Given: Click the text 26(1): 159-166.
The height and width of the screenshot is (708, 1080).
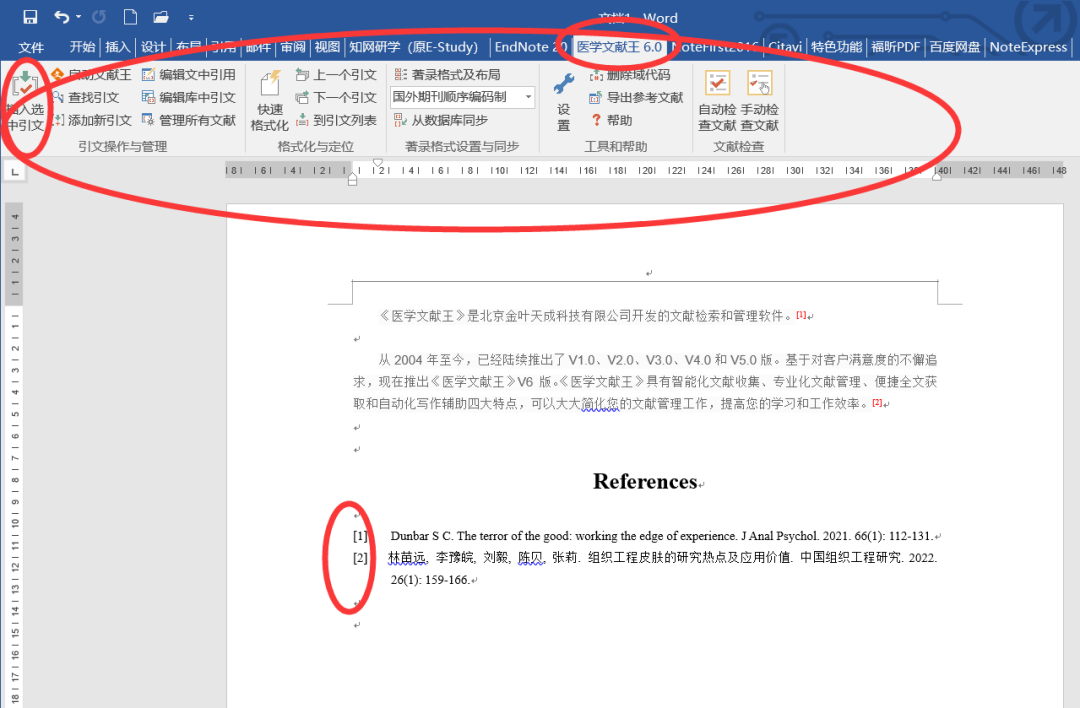Looking at the screenshot, I should pos(430,580).
